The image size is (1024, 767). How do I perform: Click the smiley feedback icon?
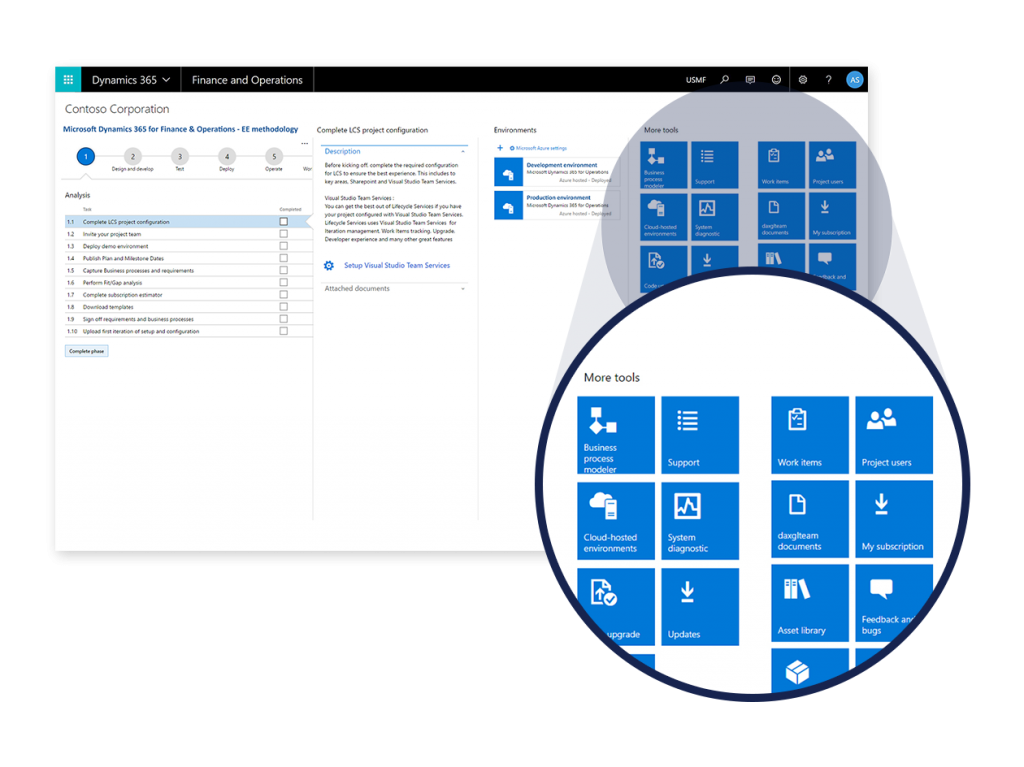coord(776,80)
